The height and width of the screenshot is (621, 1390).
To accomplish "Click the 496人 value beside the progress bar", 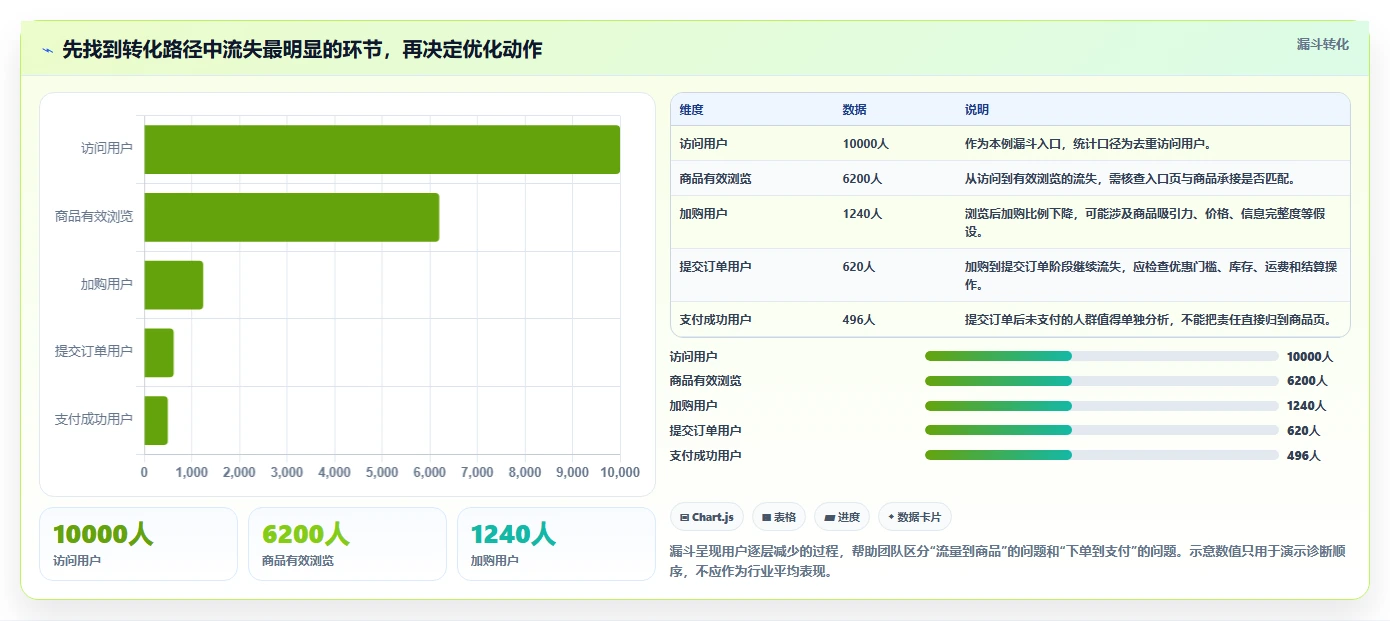I will (1303, 455).
